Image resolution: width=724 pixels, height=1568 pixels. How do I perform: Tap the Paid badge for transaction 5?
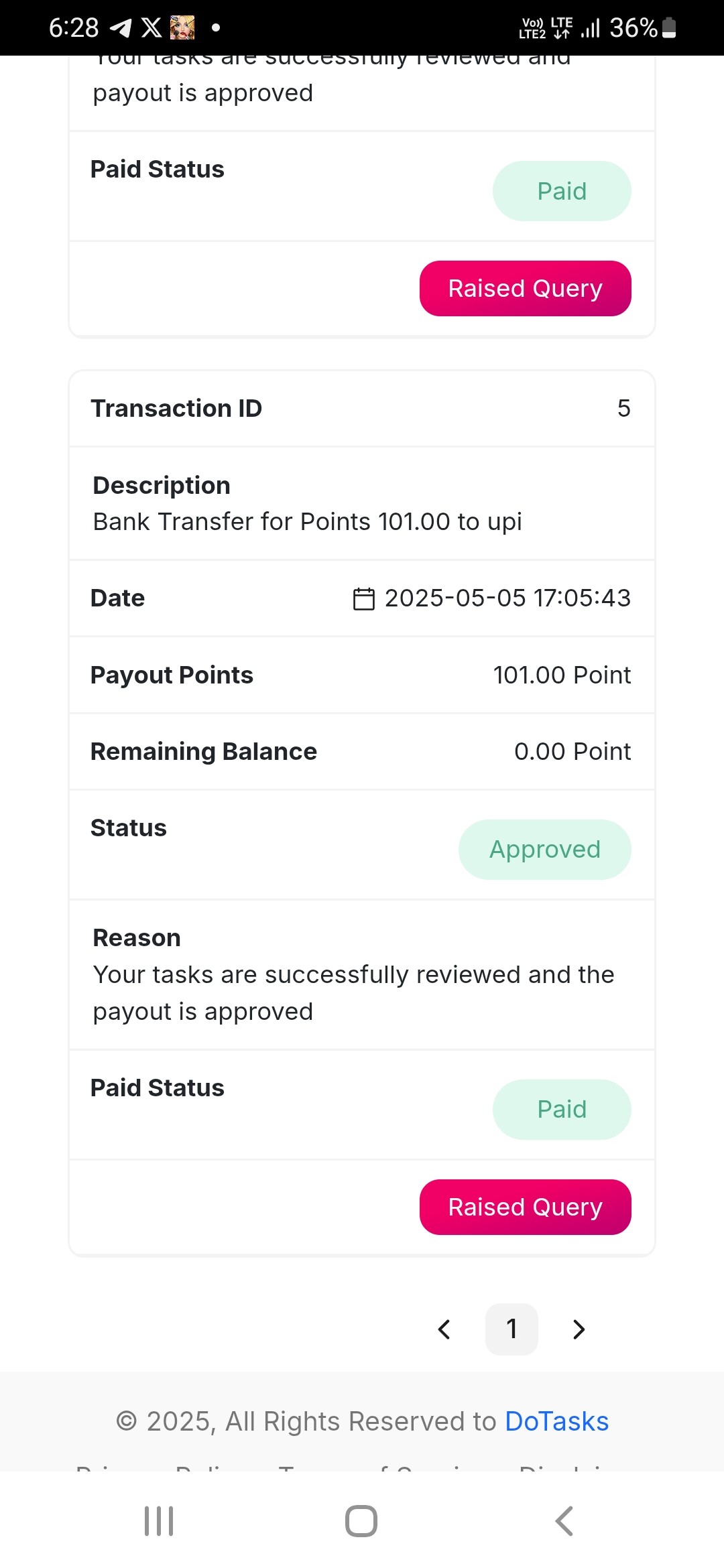tap(562, 1110)
